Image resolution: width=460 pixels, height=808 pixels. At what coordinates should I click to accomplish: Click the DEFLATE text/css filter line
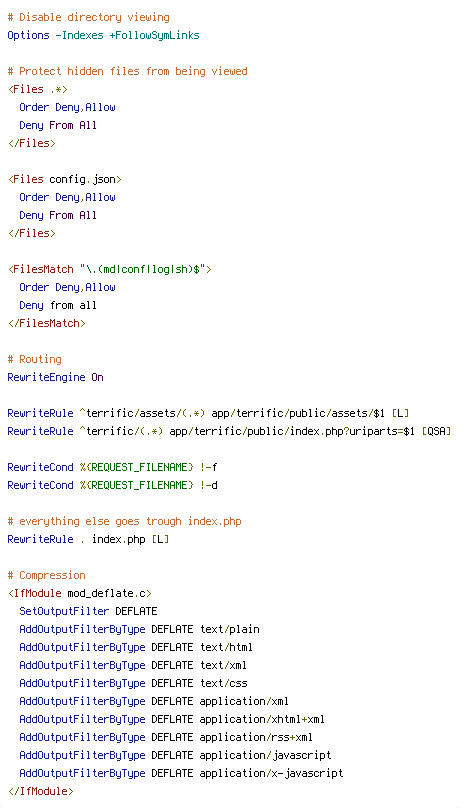133,683
